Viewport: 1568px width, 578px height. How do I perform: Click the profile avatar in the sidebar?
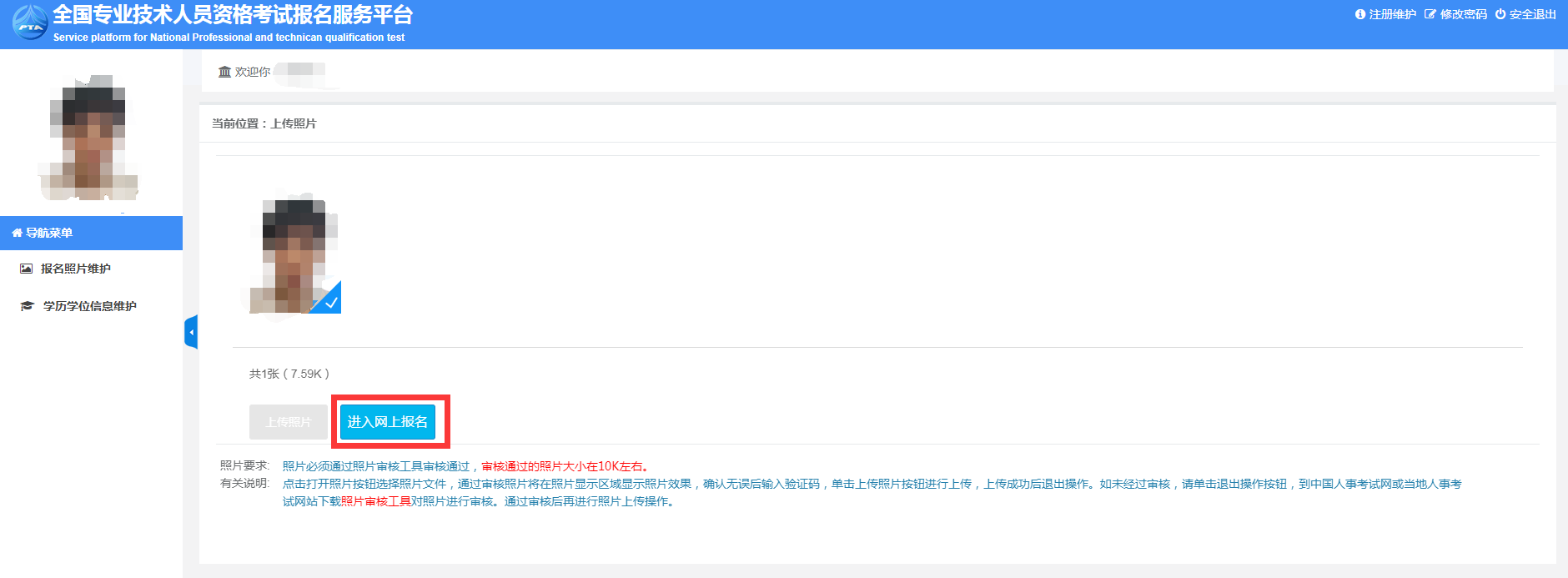click(x=90, y=139)
